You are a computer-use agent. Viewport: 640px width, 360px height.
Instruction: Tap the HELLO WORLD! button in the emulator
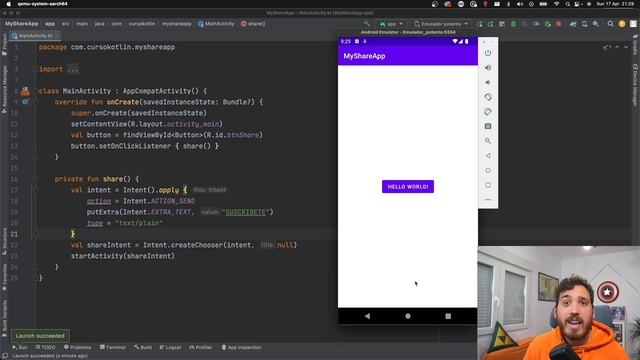[408, 187]
